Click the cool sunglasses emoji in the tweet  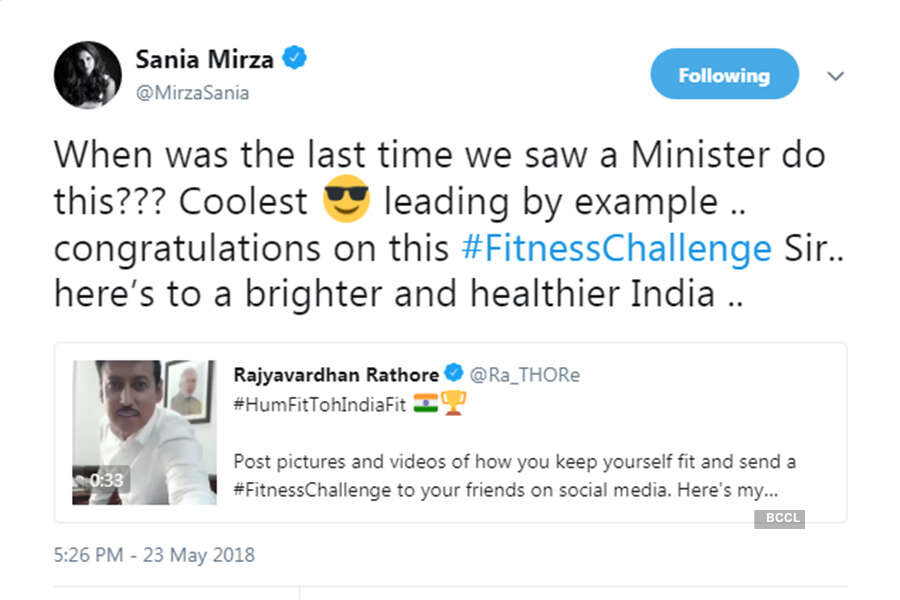click(347, 200)
